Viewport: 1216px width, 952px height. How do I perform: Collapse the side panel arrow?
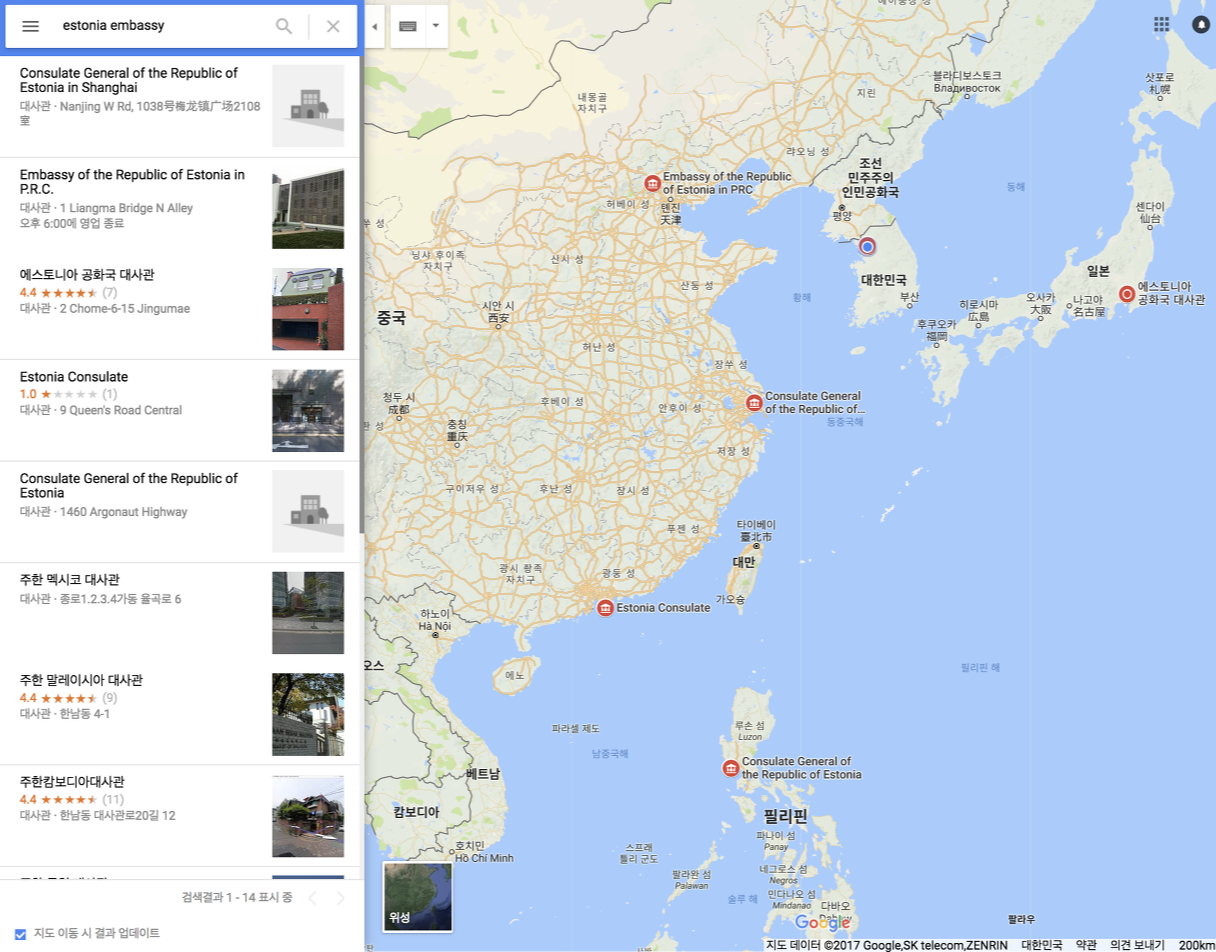pos(374,26)
